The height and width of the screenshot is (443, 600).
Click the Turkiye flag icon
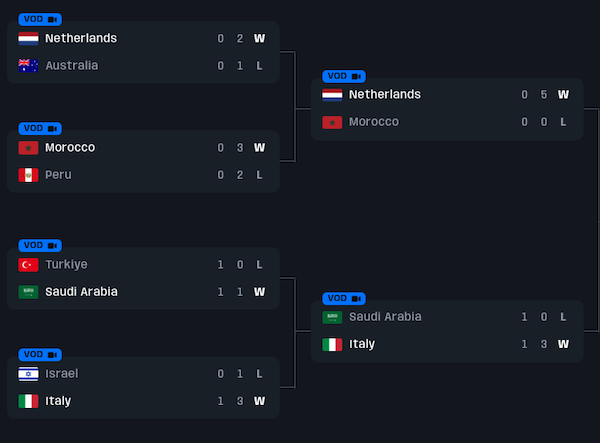[28, 265]
